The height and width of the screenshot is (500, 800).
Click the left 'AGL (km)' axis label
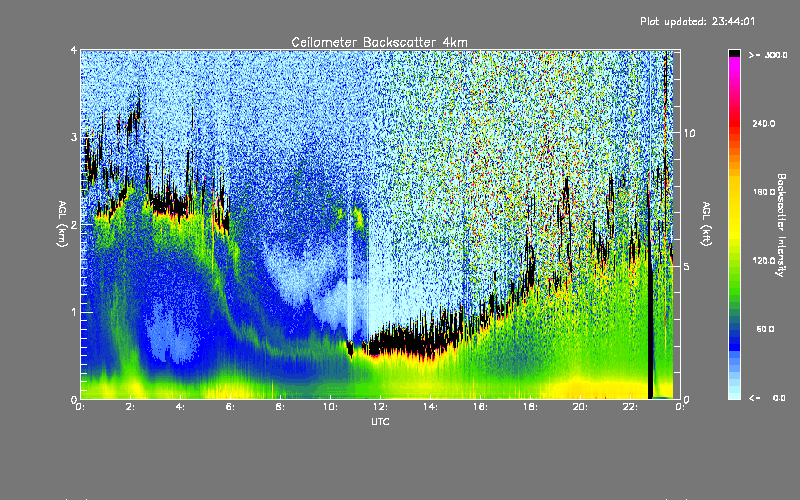(x=62, y=224)
